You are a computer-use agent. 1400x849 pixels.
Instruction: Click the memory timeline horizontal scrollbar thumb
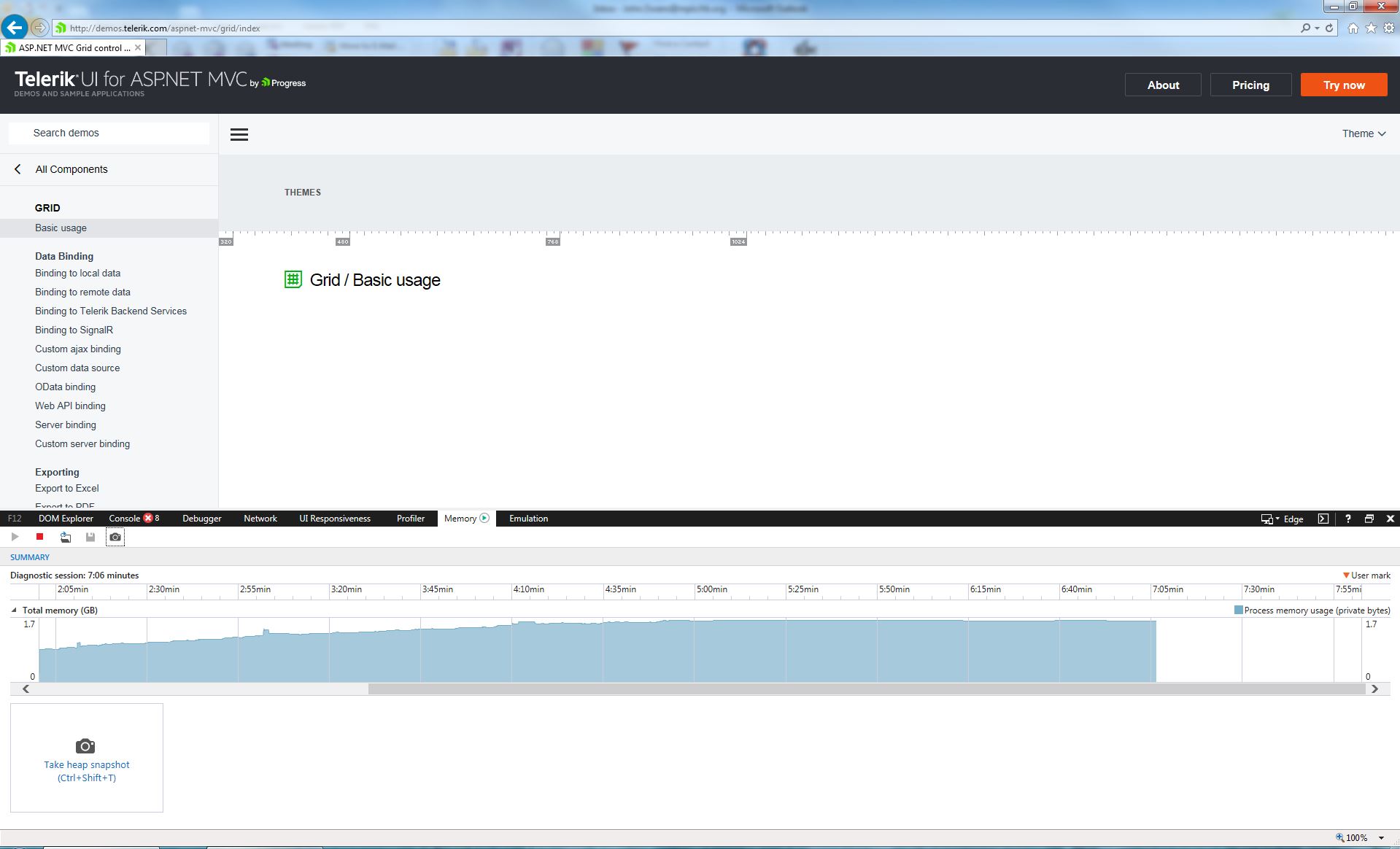pyautogui.click(x=867, y=689)
